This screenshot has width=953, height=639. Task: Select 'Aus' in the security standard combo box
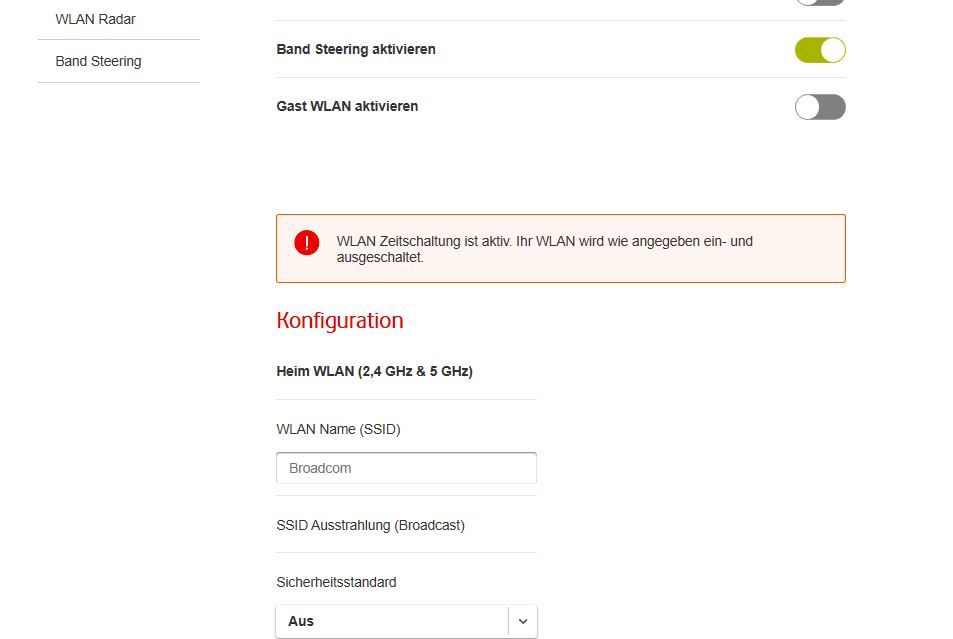406,621
